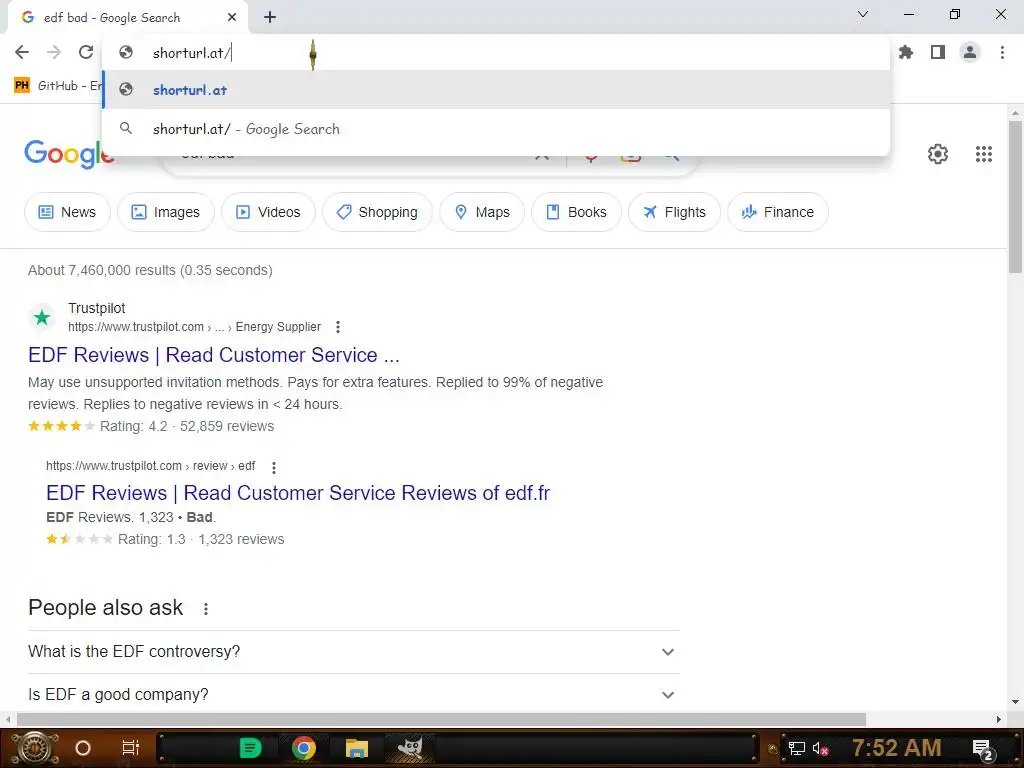Click the Google logo
Image resolution: width=1024 pixels, height=768 pixels.
click(x=69, y=154)
